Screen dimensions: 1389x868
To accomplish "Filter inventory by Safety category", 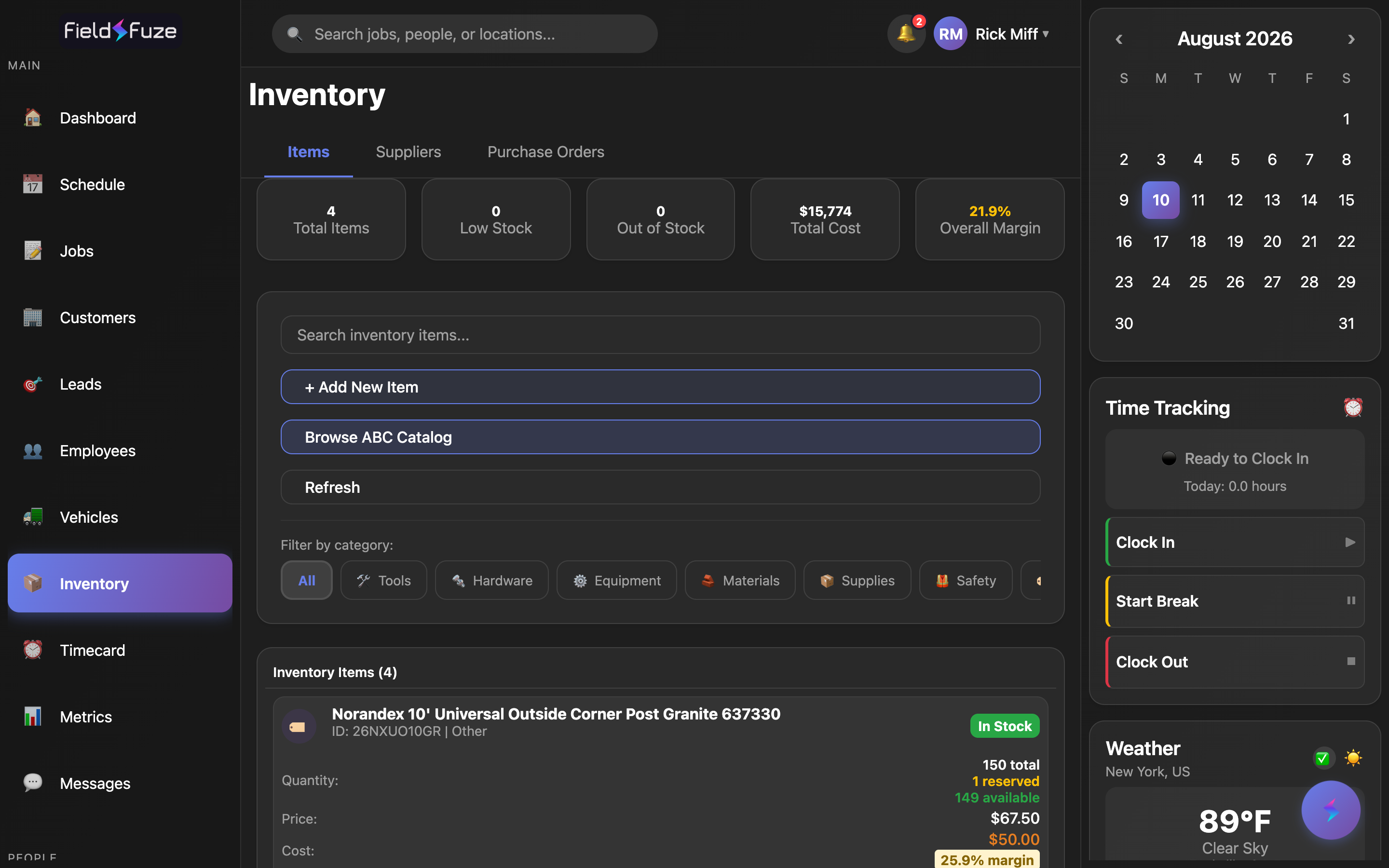I will tap(966, 581).
